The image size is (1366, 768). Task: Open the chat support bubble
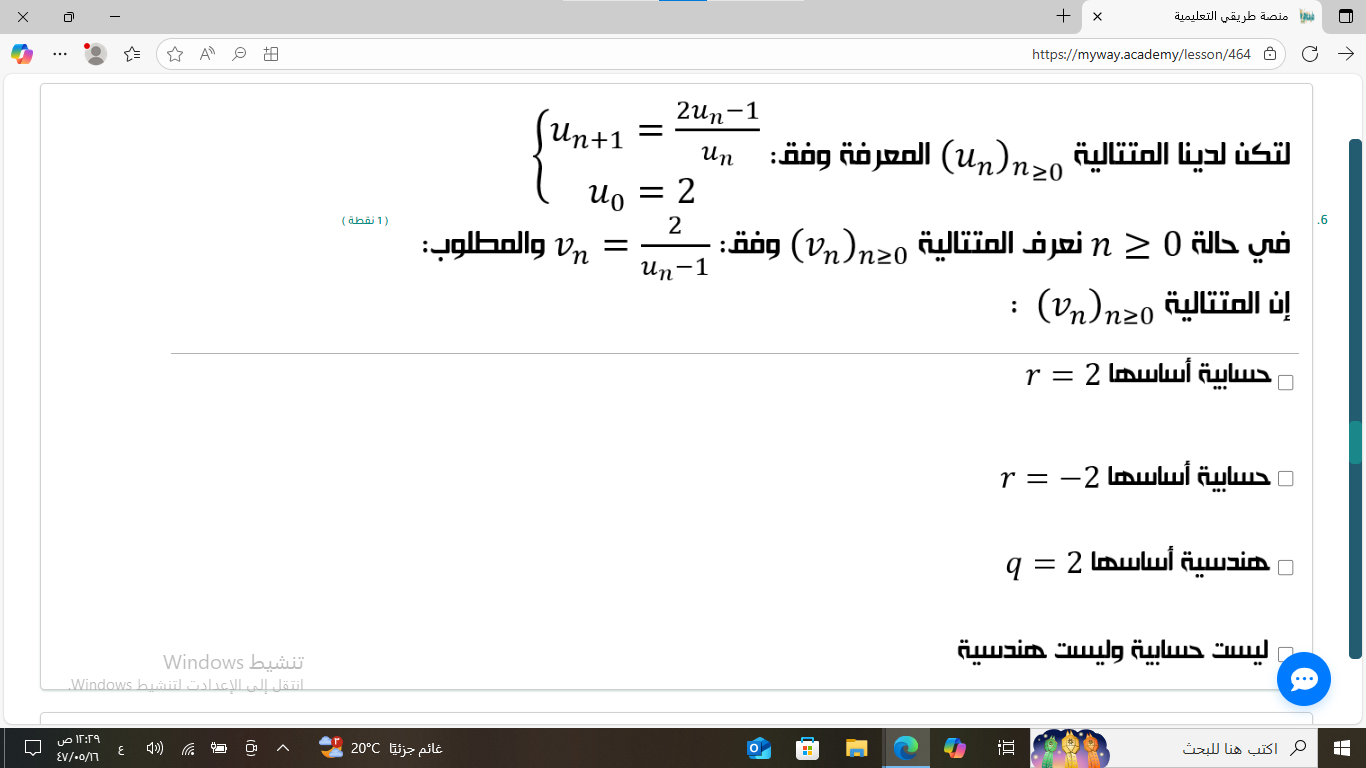click(x=1303, y=680)
